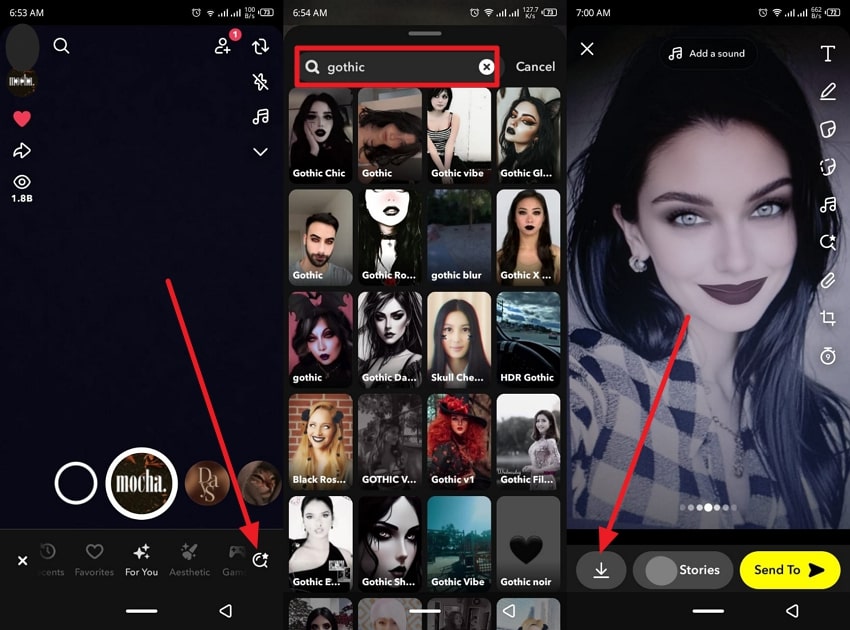Enable the Stories sharing toggle
The width and height of the screenshot is (850, 630).
(x=683, y=570)
